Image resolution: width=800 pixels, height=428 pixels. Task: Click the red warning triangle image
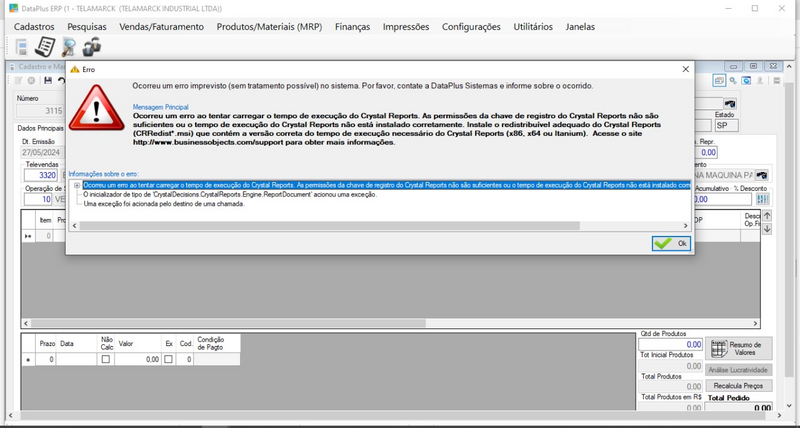96,108
